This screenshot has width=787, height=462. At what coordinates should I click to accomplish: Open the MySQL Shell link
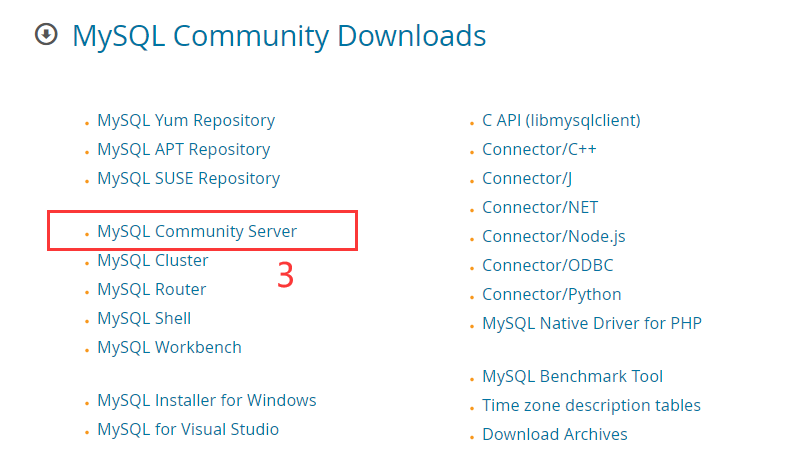click(x=144, y=319)
